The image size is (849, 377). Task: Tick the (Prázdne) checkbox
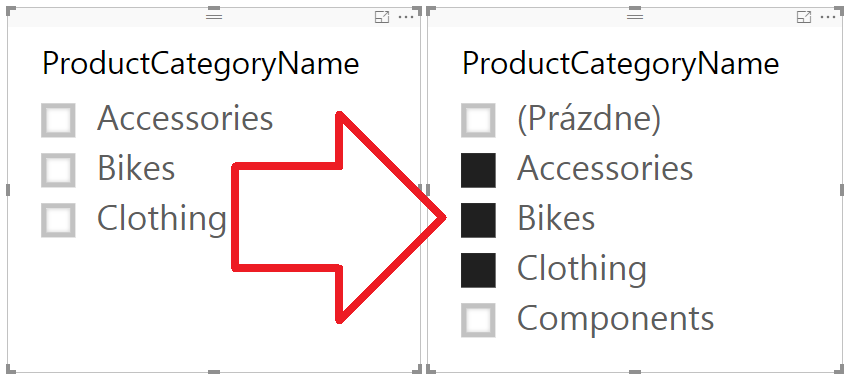[x=478, y=120]
